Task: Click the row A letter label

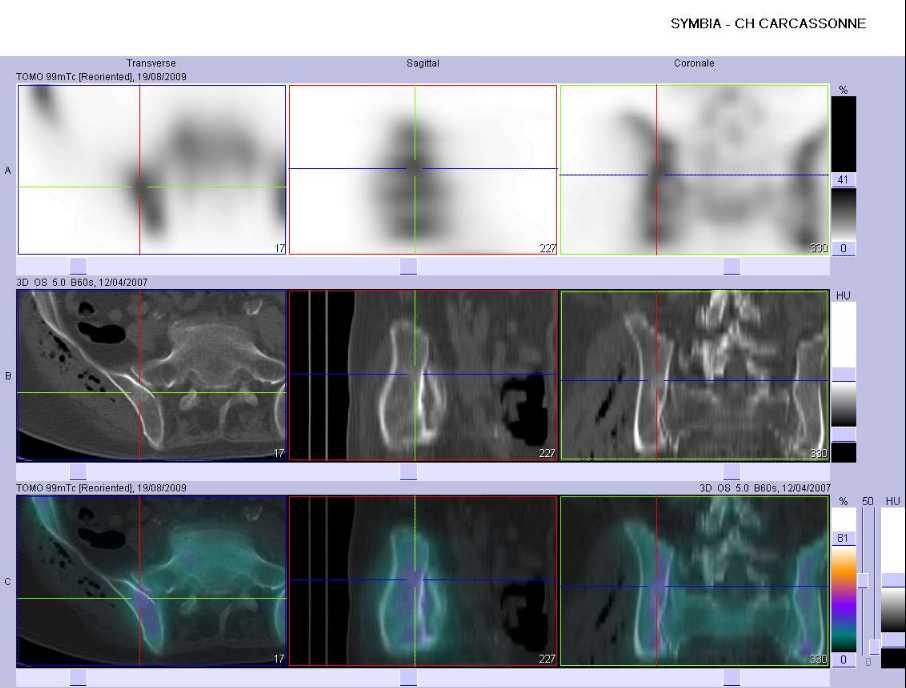Action: click(8, 170)
